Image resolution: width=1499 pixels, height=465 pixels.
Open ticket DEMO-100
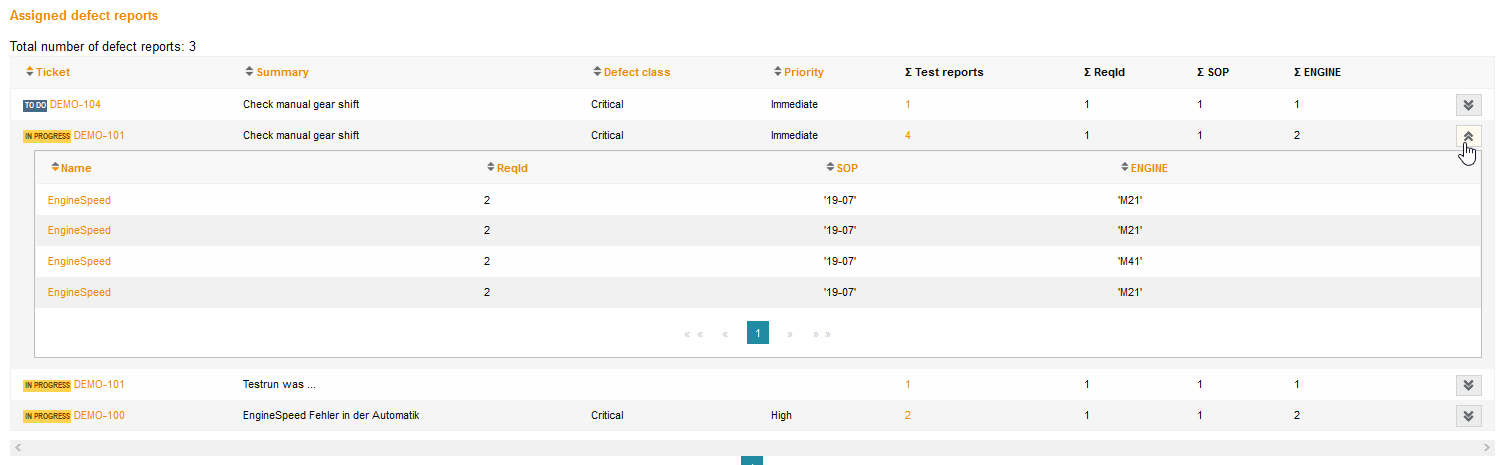(x=99, y=415)
